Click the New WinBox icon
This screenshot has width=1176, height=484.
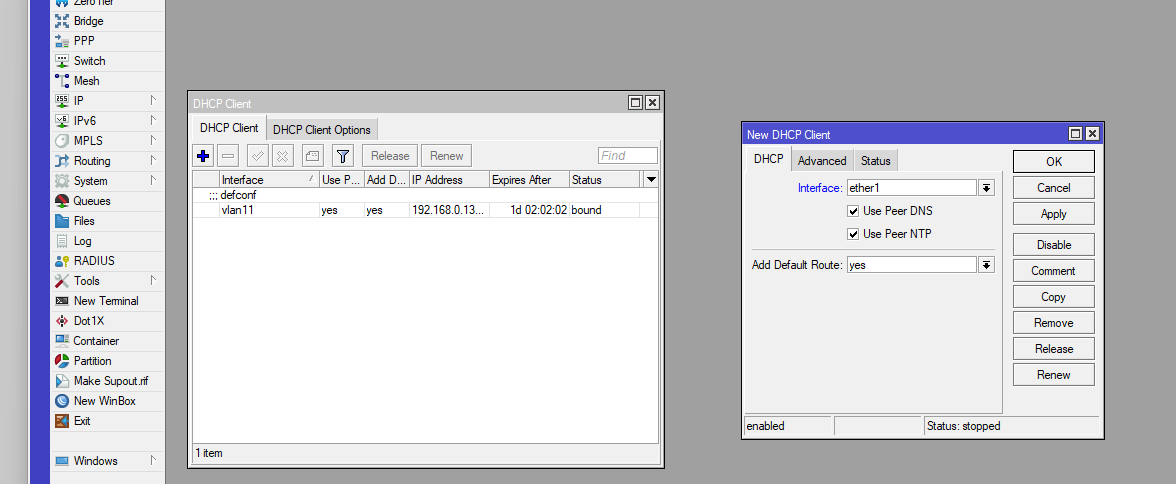62,401
